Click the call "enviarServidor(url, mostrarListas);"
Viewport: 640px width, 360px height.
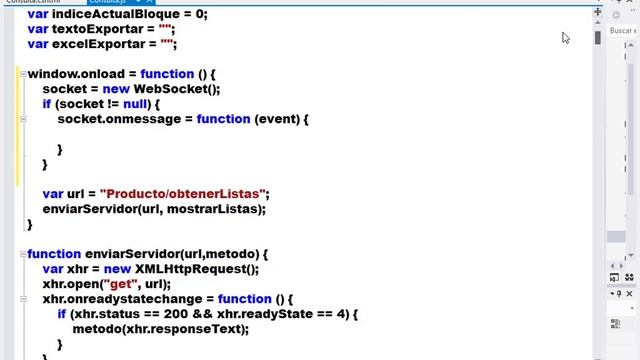pos(154,209)
